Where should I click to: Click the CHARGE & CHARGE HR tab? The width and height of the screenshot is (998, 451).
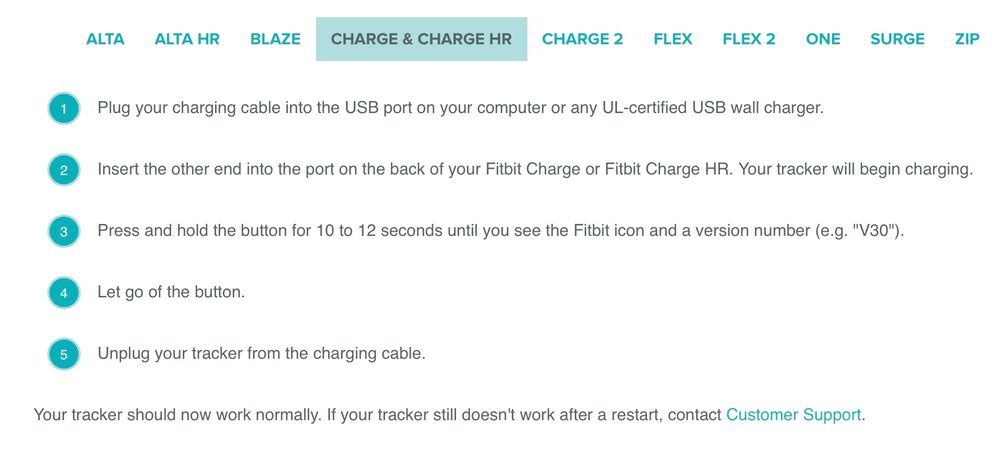point(421,39)
